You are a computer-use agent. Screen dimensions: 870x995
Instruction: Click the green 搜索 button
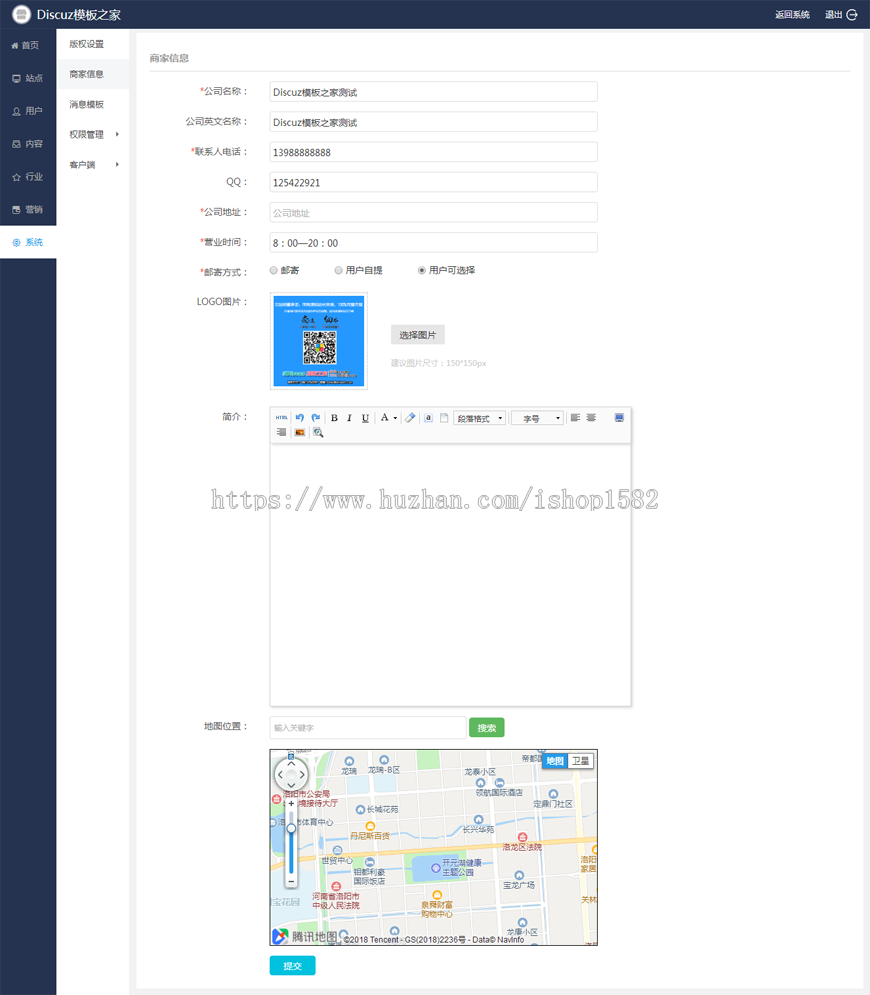[487, 728]
